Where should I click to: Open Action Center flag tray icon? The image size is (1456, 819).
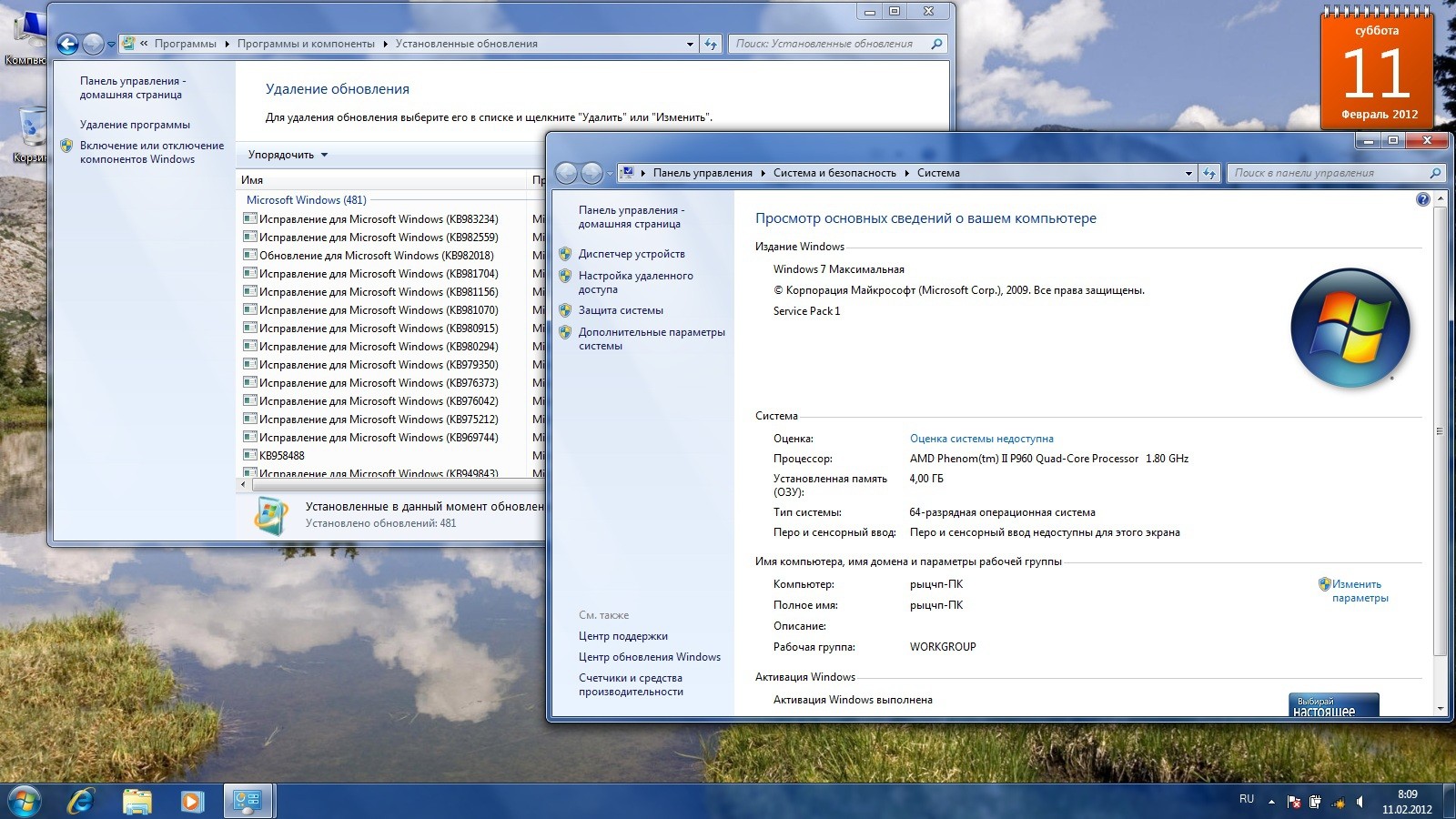click(1293, 802)
